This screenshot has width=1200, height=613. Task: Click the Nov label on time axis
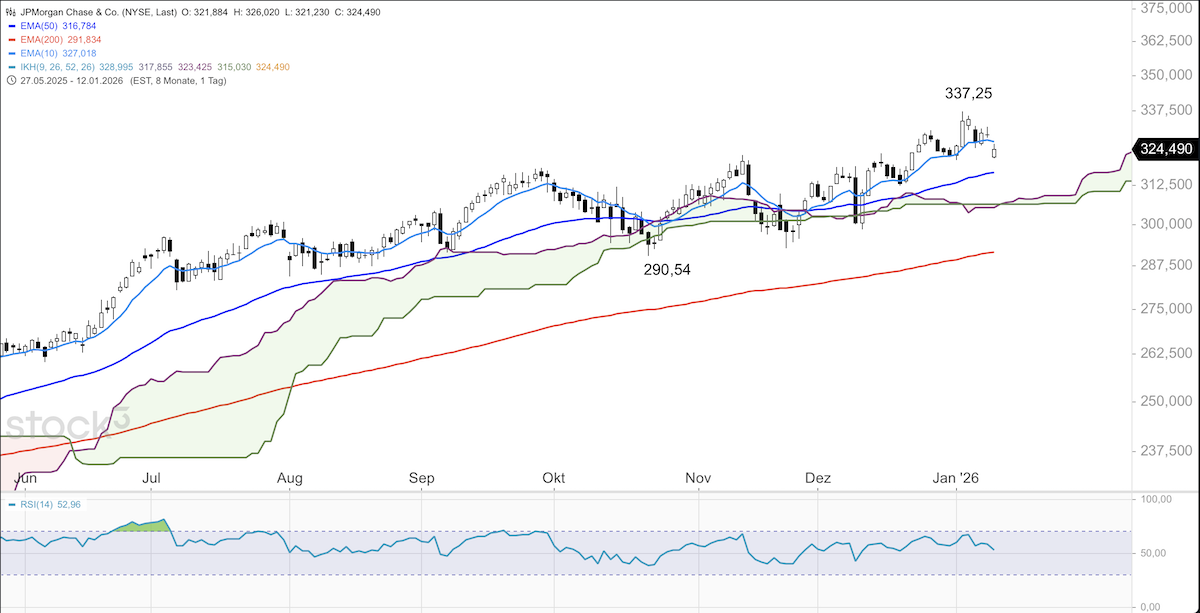698,479
